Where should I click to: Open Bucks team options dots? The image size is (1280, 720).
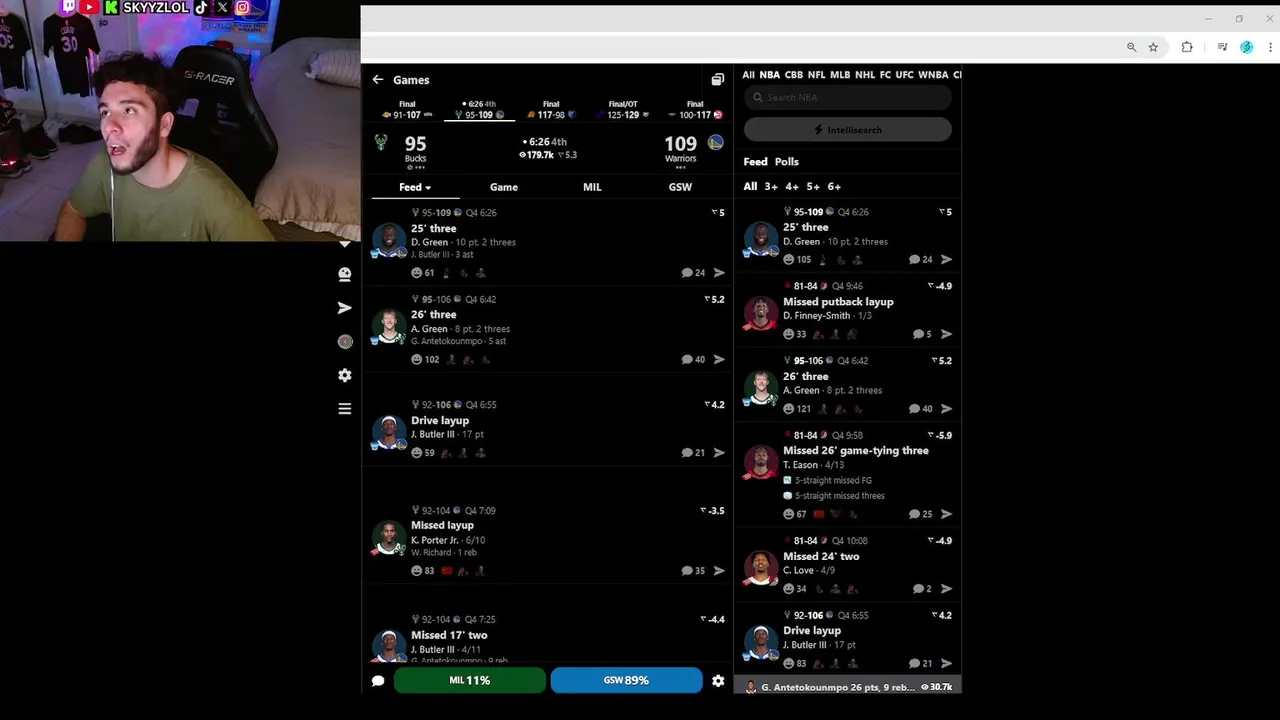tap(415, 168)
